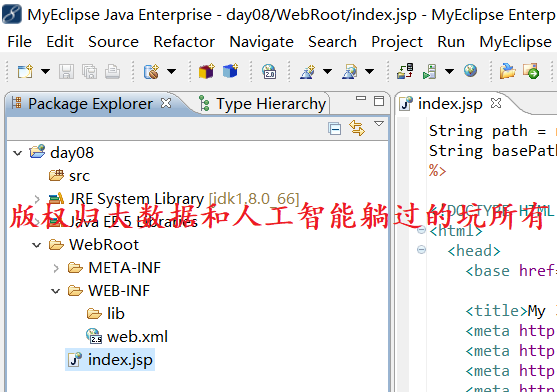Open the Run menu
The image size is (557, 392).
[x=451, y=42]
